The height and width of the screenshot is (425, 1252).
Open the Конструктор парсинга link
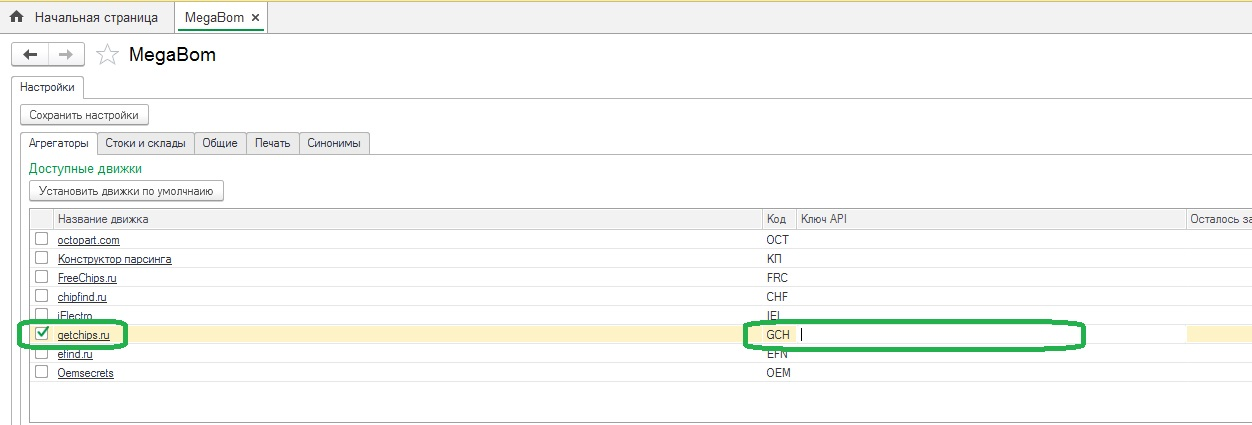(114, 259)
